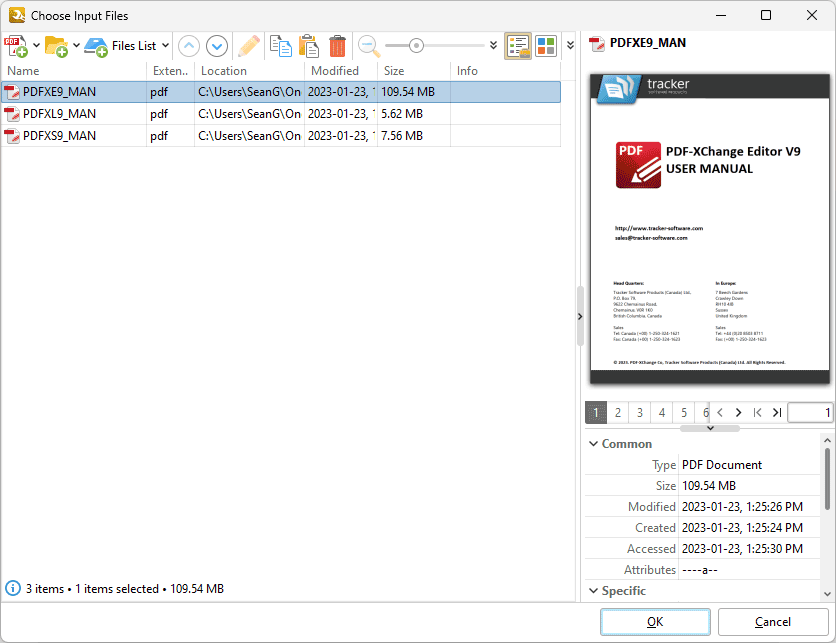Click the Add Folder icon
836x643 pixels.
pos(56,46)
